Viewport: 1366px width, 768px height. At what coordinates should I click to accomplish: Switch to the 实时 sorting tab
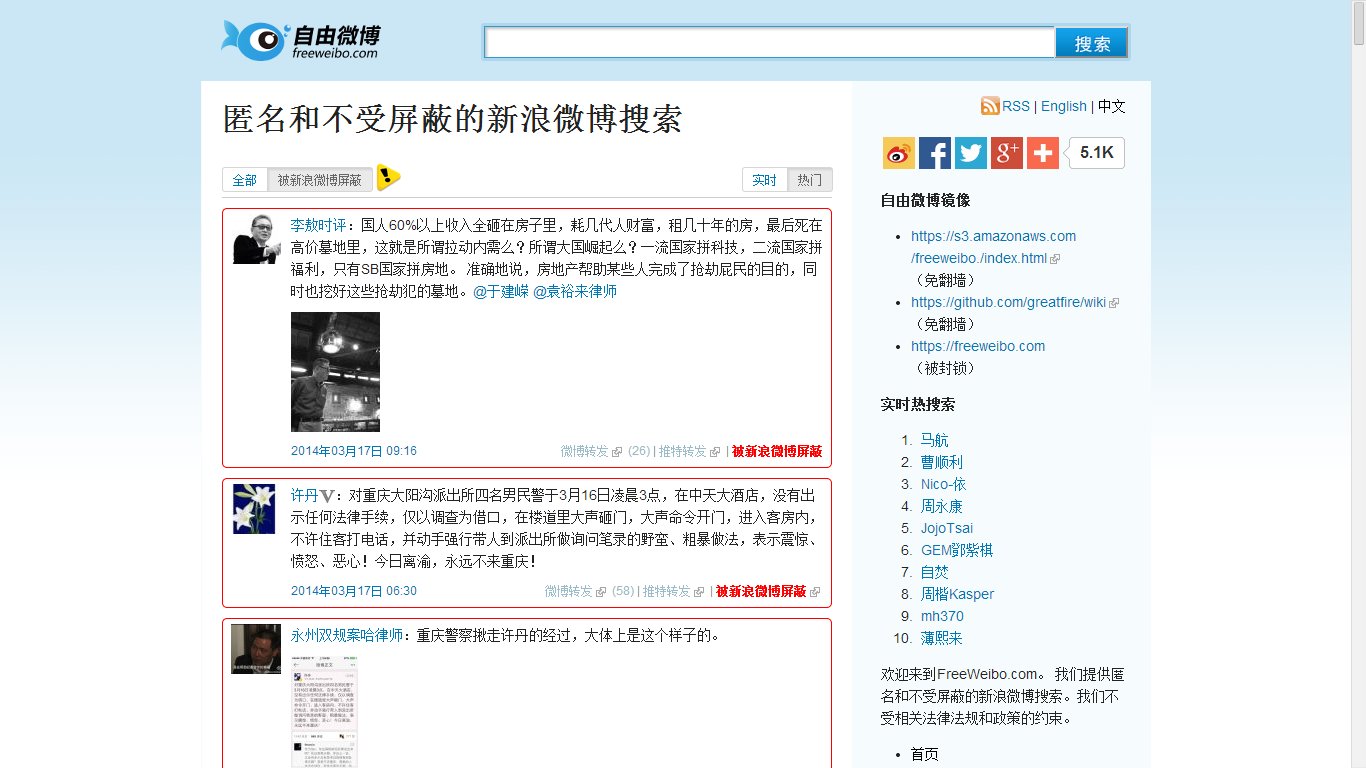(x=765, y=180)
